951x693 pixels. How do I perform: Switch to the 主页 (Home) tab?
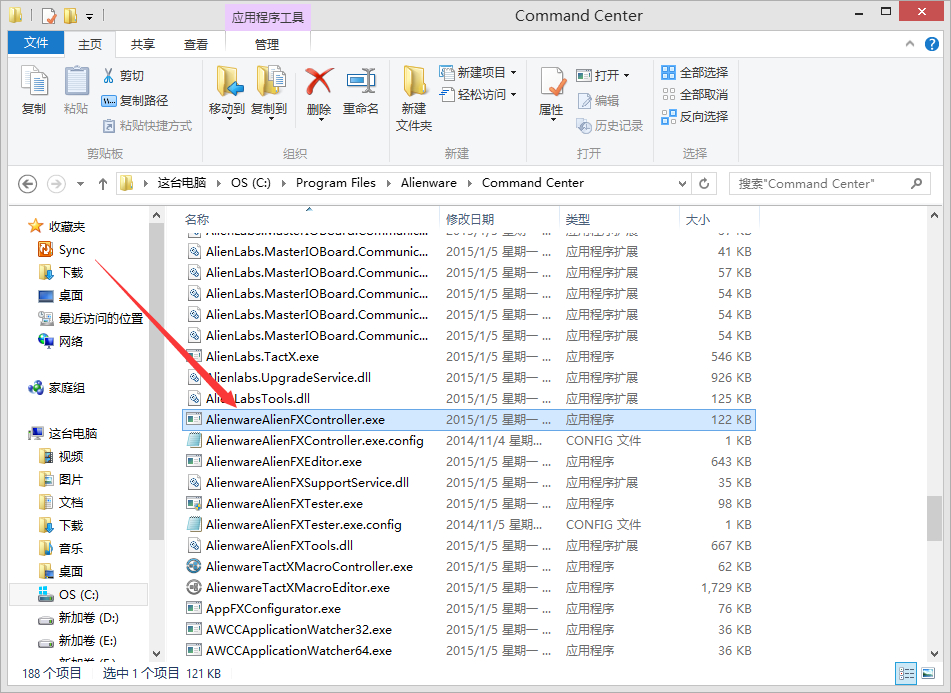(90, 45)
